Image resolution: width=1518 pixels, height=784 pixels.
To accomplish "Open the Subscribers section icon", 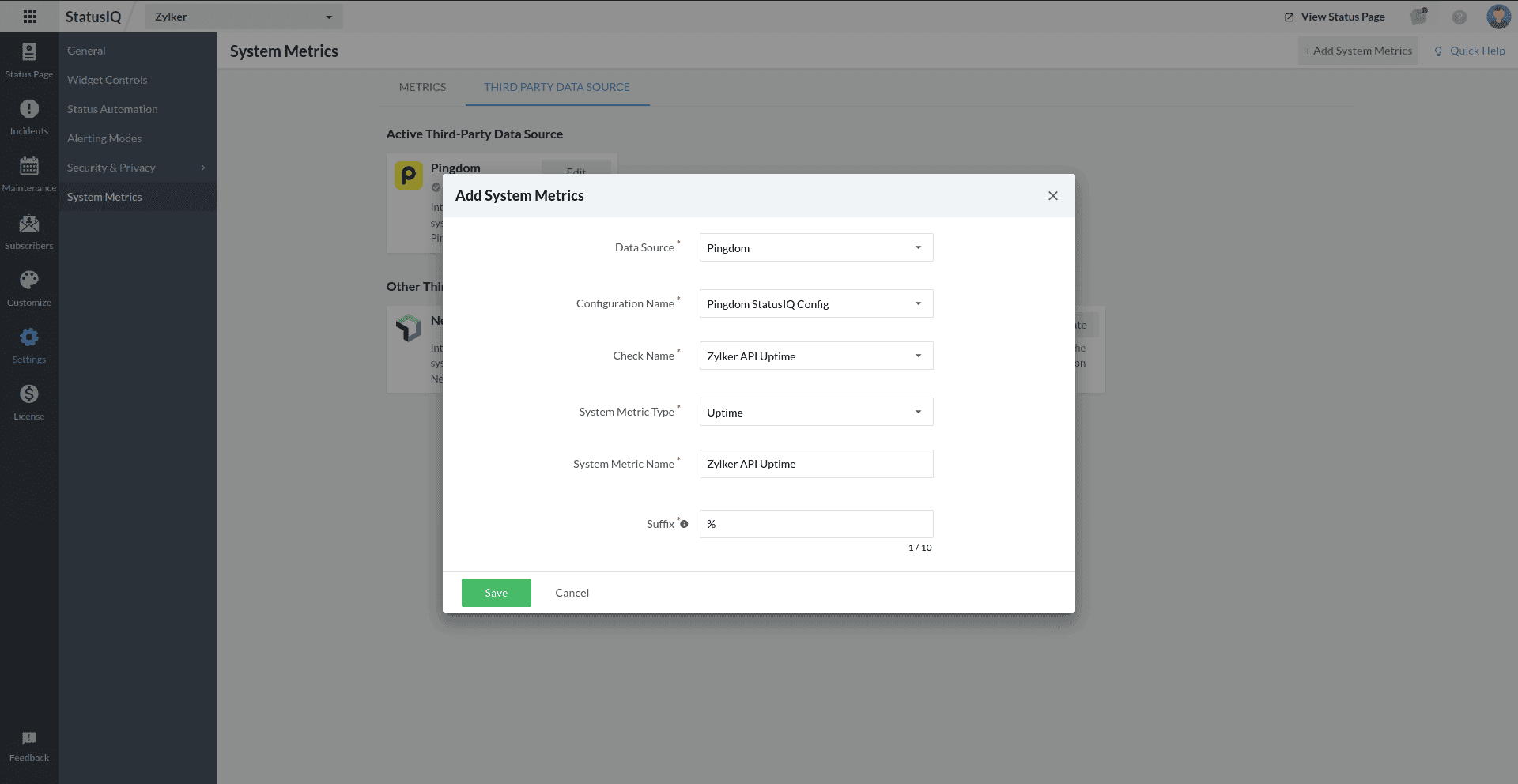I will [x=29, y=224].
